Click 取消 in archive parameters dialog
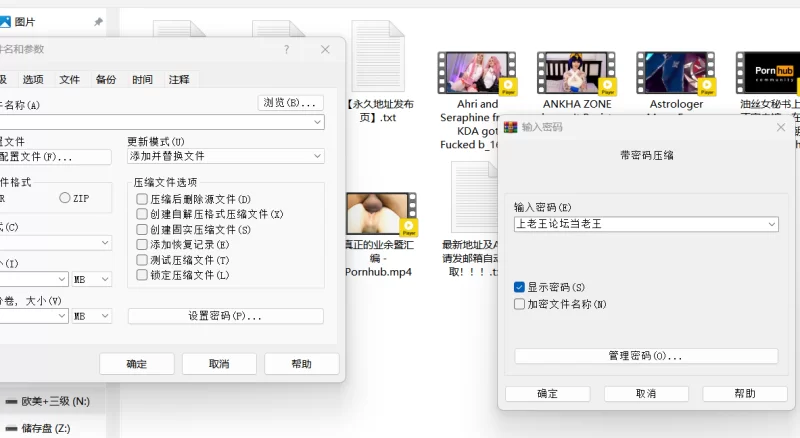This screenshot has width=800, height=438. click(x=219, y=364)
